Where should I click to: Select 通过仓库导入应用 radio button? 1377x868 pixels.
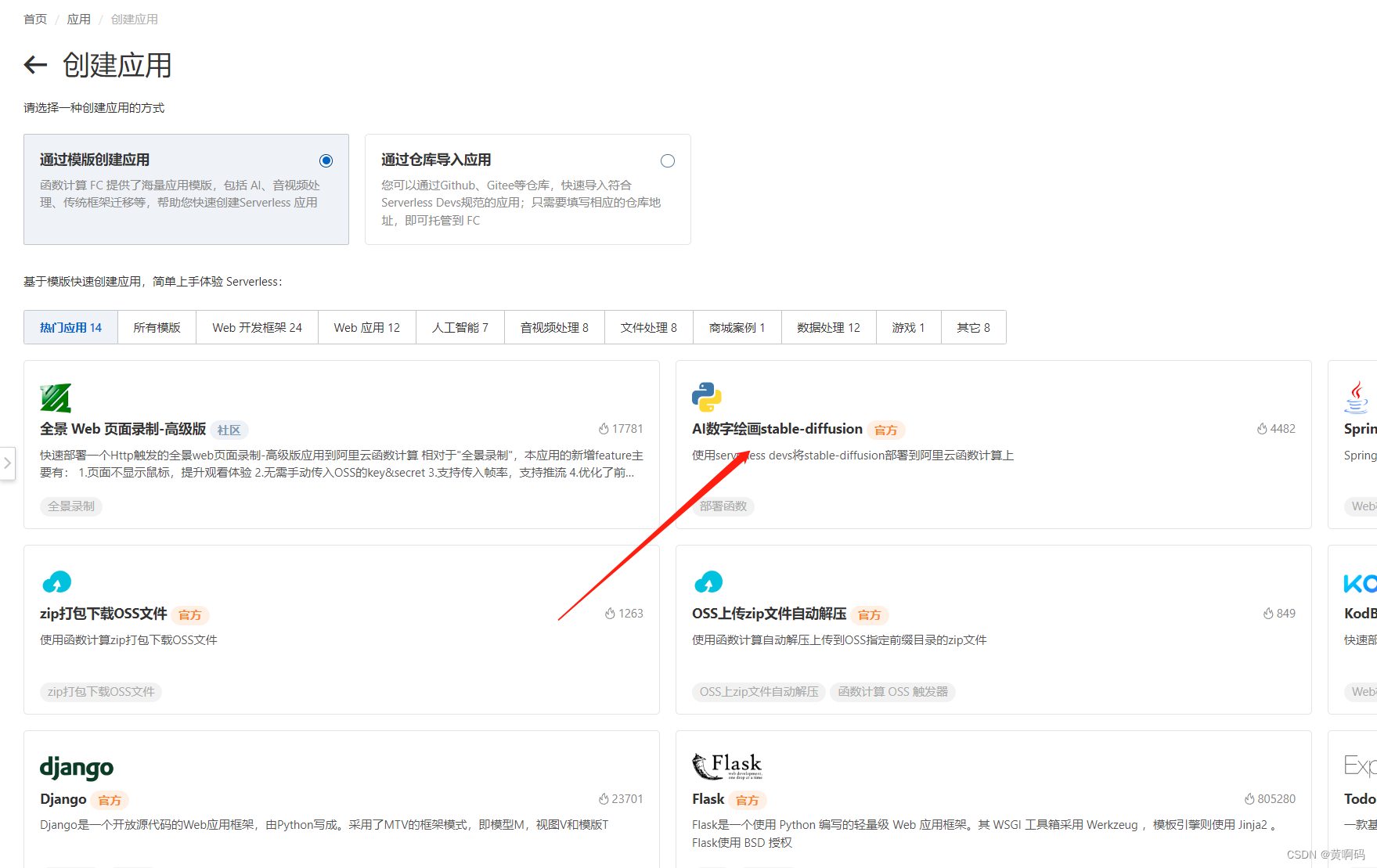point(668,161)
